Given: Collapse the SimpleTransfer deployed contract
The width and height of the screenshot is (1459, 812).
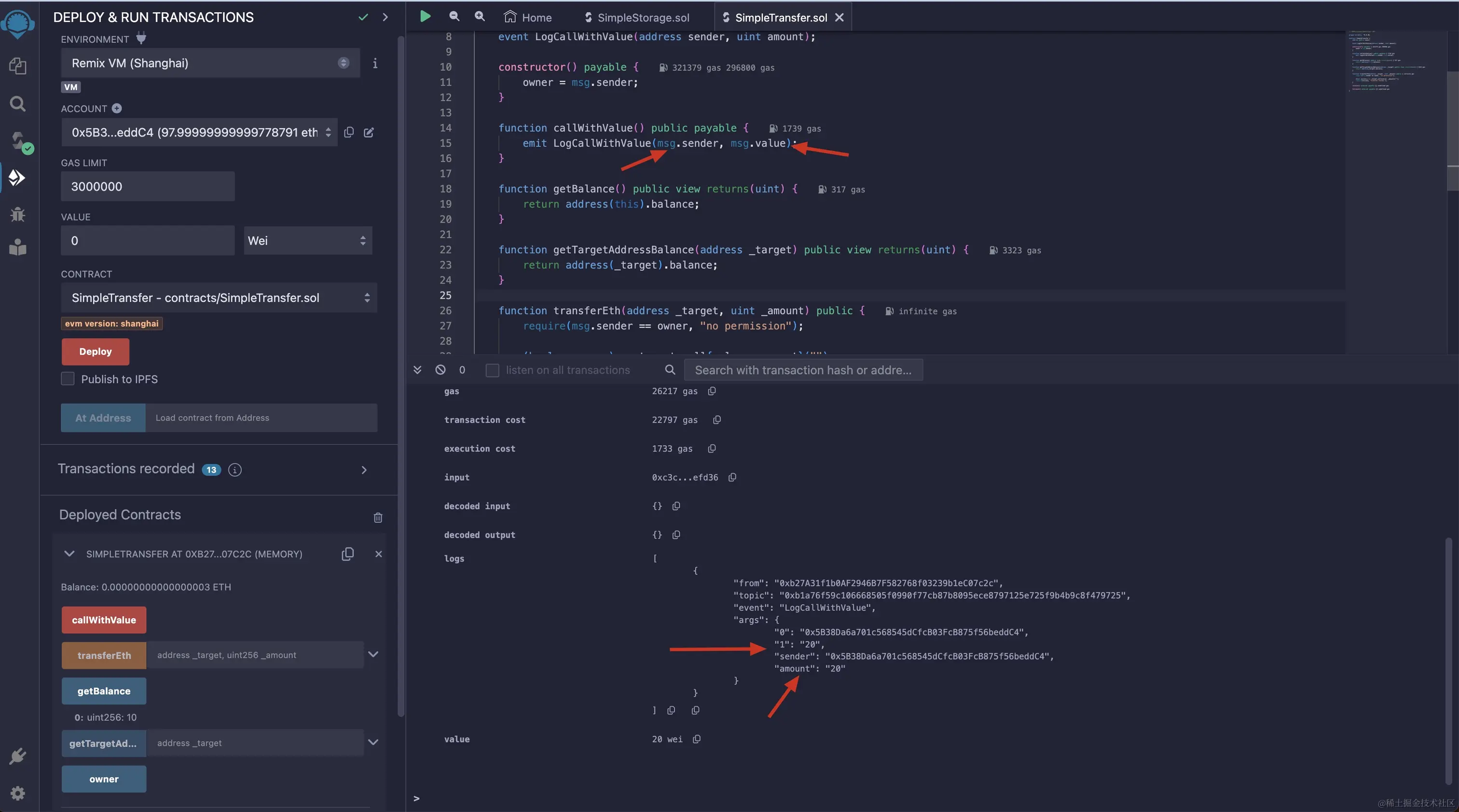Looking at the screenshot, I should 69,554.
